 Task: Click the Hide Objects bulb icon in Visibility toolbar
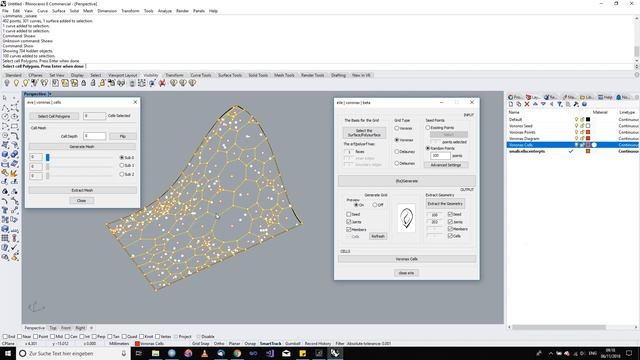point(7,83)
